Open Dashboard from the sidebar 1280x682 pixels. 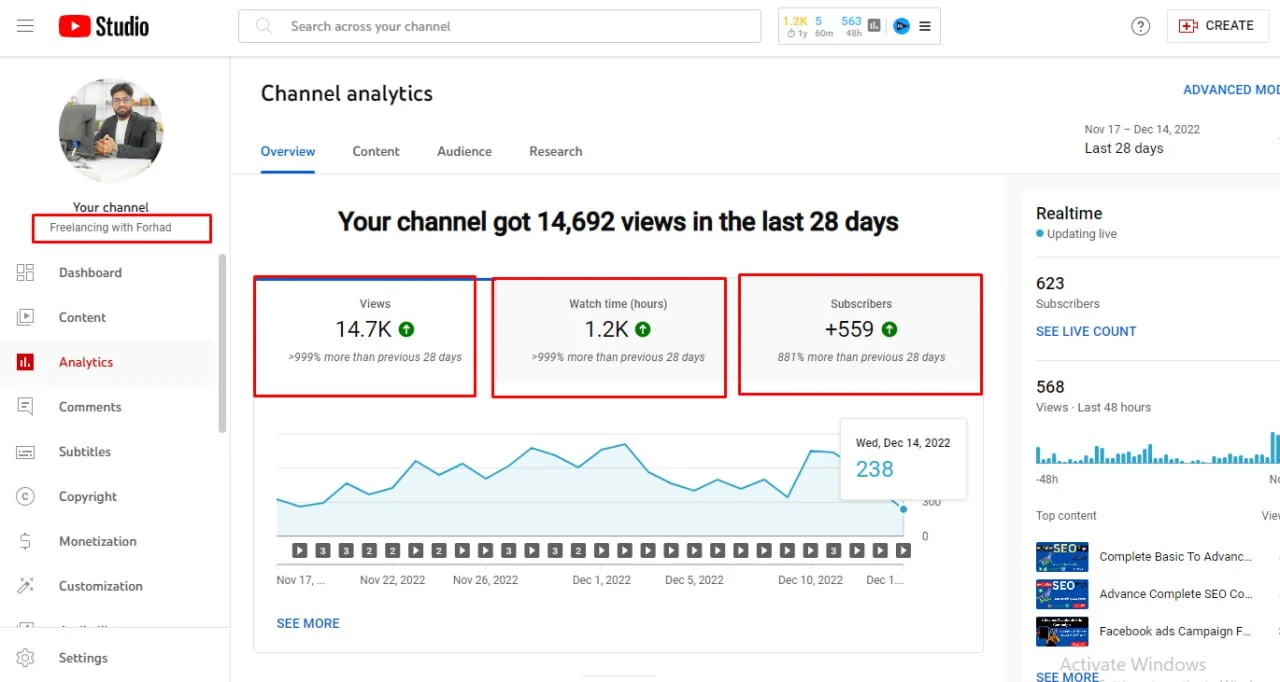90,273
